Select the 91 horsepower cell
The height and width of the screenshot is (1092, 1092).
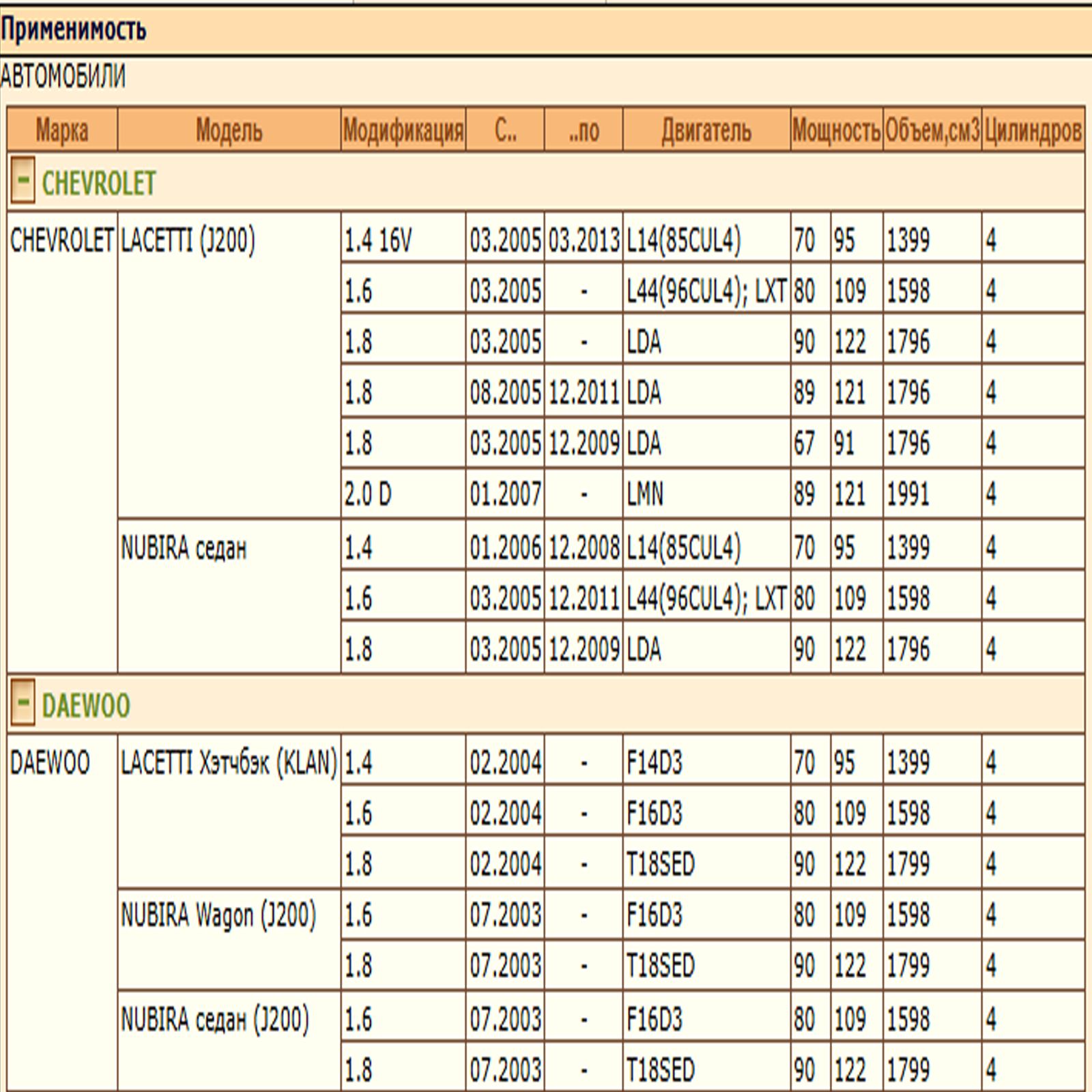click(857, 442)
